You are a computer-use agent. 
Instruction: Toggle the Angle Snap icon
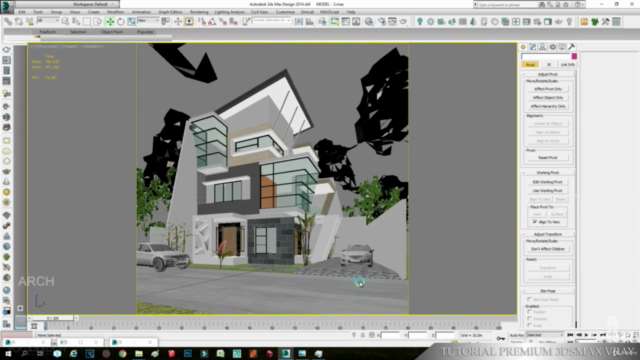pos(212,22)
